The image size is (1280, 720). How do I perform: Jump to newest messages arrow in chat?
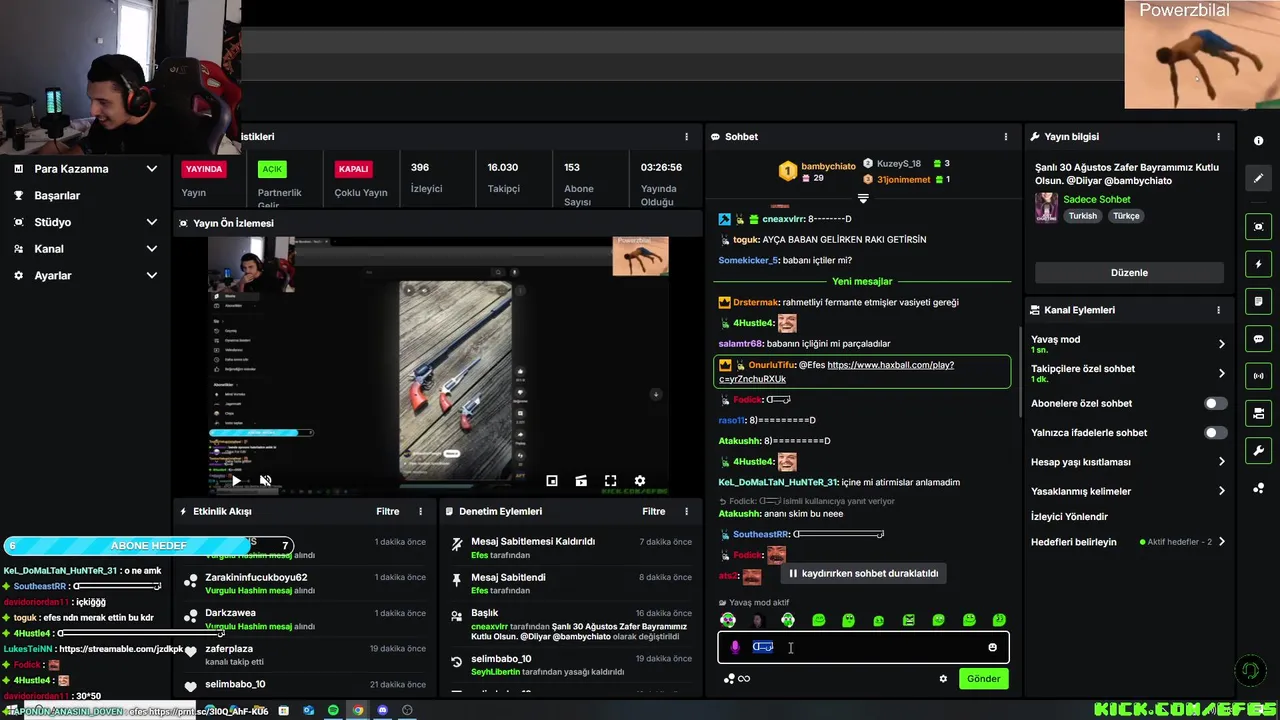pyautogui.click(x=863, y=198)
